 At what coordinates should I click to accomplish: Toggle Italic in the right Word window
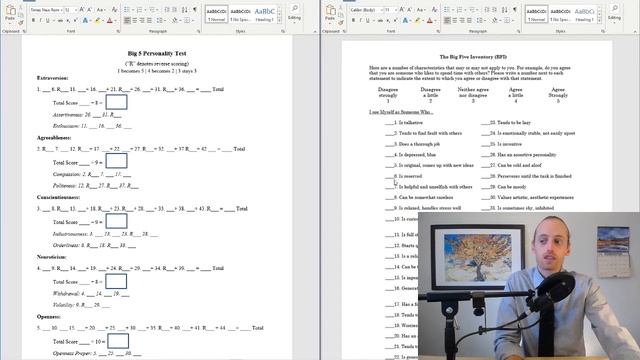(x=360, y=20)
